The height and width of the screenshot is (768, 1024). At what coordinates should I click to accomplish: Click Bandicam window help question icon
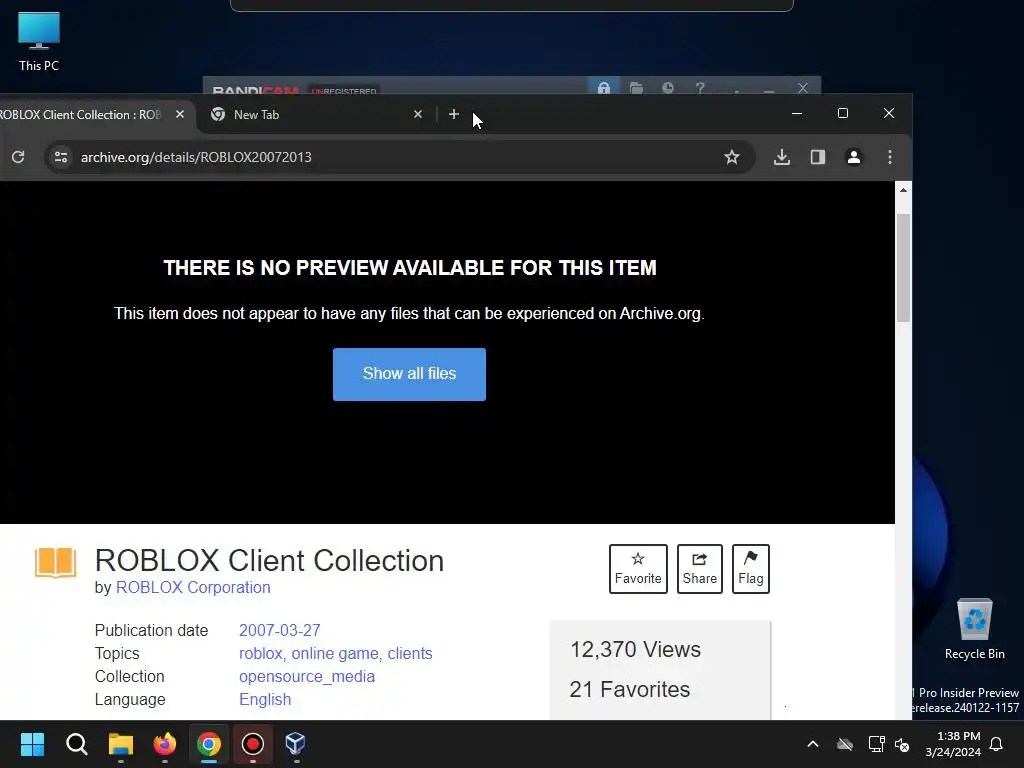point(700,88)
